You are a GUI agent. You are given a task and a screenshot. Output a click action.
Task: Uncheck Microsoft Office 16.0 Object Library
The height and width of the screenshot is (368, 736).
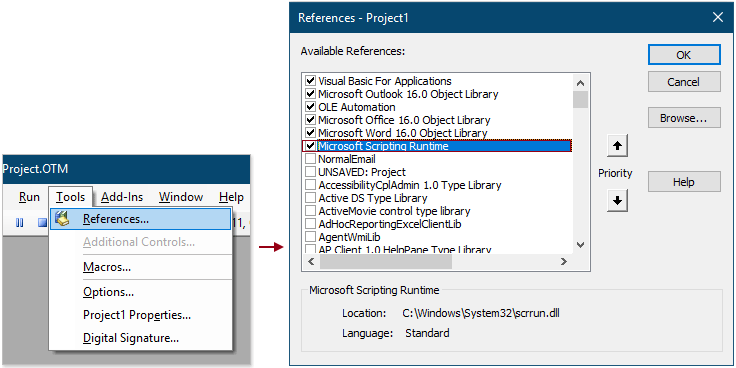[x=310, y=120]
